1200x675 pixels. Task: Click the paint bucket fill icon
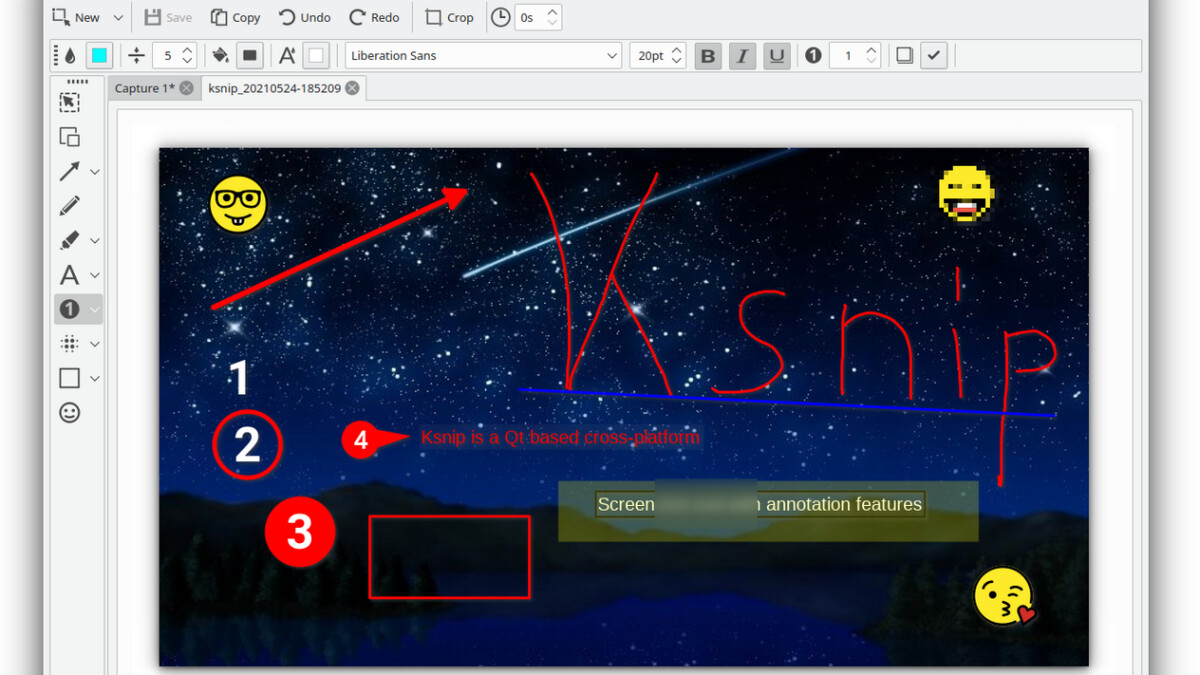pyautogui.click(x=220, y=56)
